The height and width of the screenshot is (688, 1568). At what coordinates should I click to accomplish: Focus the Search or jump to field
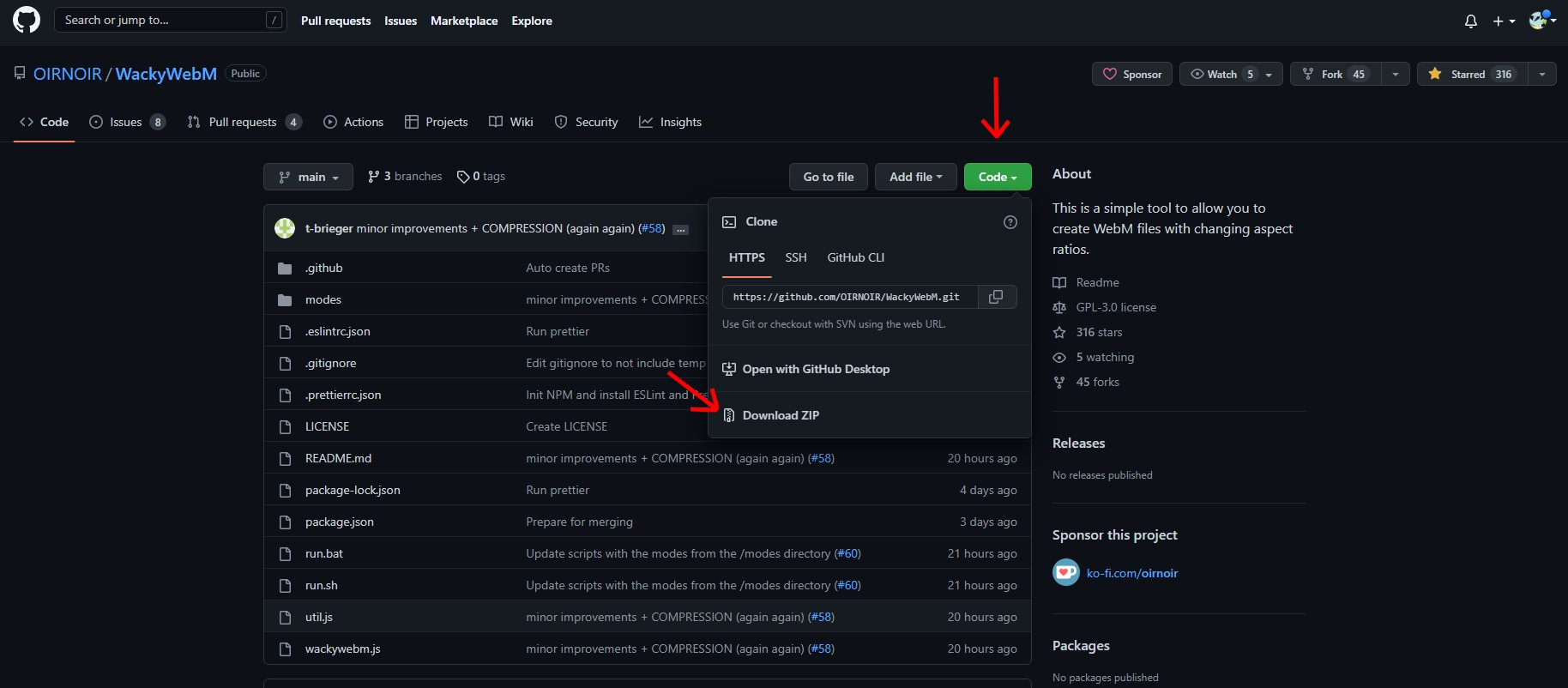[170, 20]
